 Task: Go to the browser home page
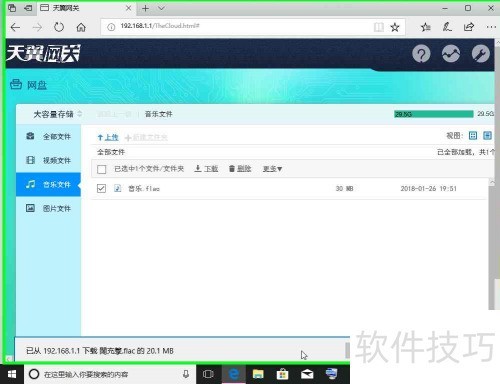pos(81,27)
